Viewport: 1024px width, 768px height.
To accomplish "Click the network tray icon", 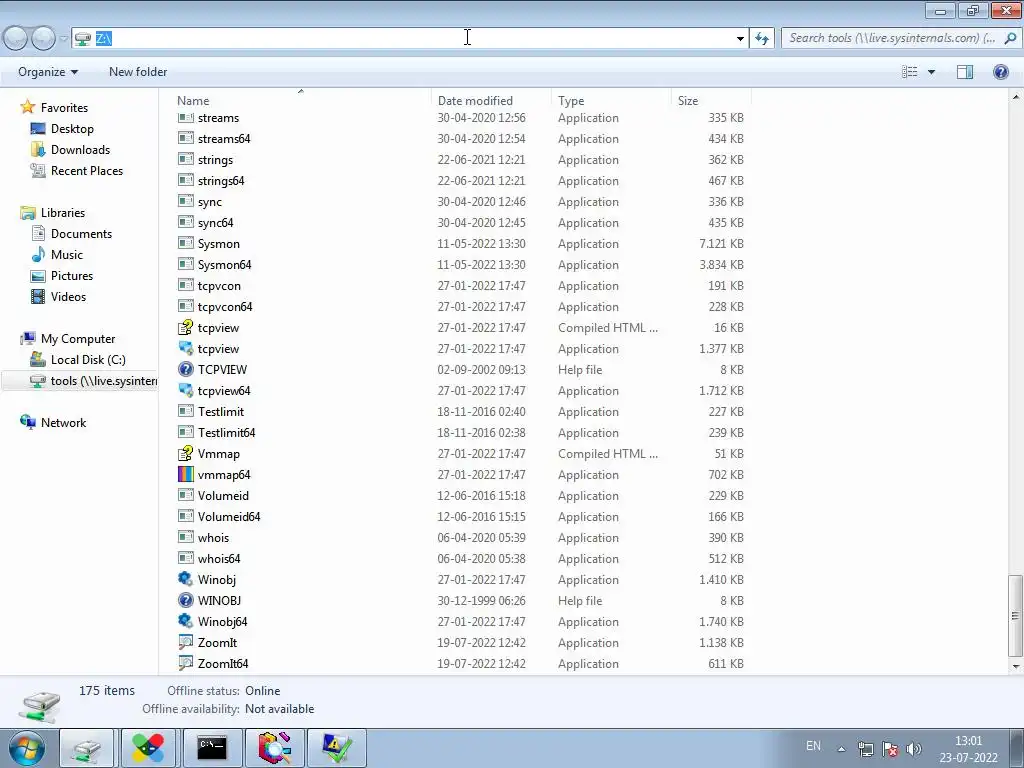I will coord(865,749).
